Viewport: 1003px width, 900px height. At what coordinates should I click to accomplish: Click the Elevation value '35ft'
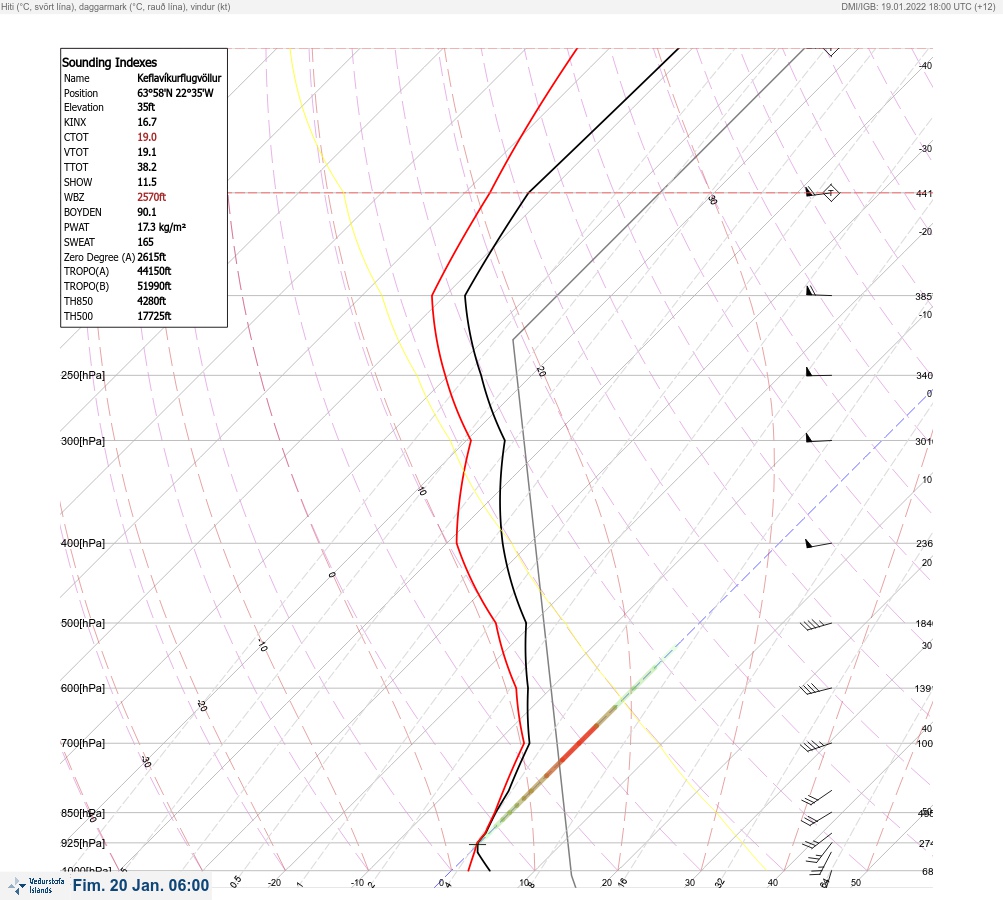point(146,107)
